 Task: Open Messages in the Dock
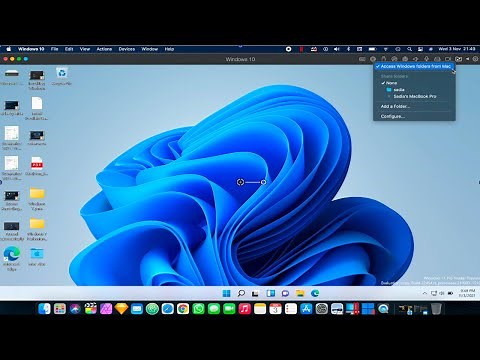pyautogui.click(x=214, y=309)
